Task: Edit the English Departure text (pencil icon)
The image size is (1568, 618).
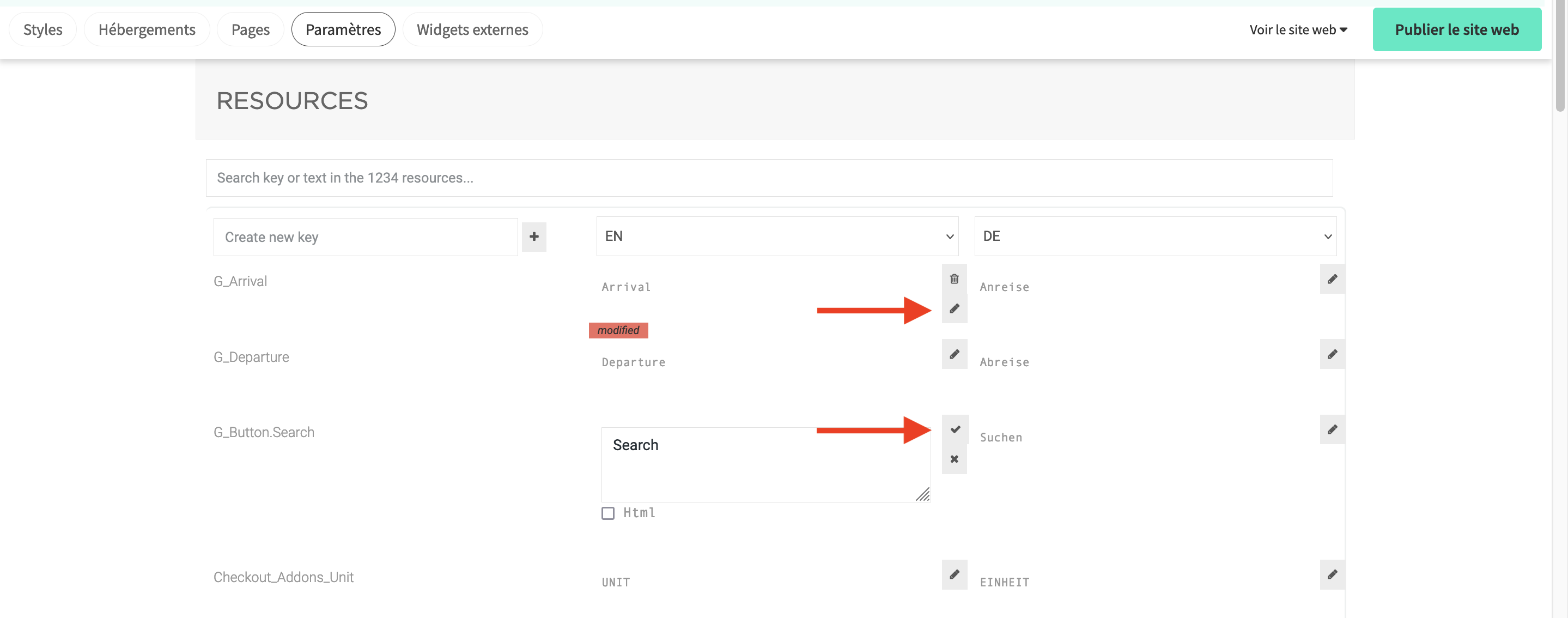Action: pos(954,354)
